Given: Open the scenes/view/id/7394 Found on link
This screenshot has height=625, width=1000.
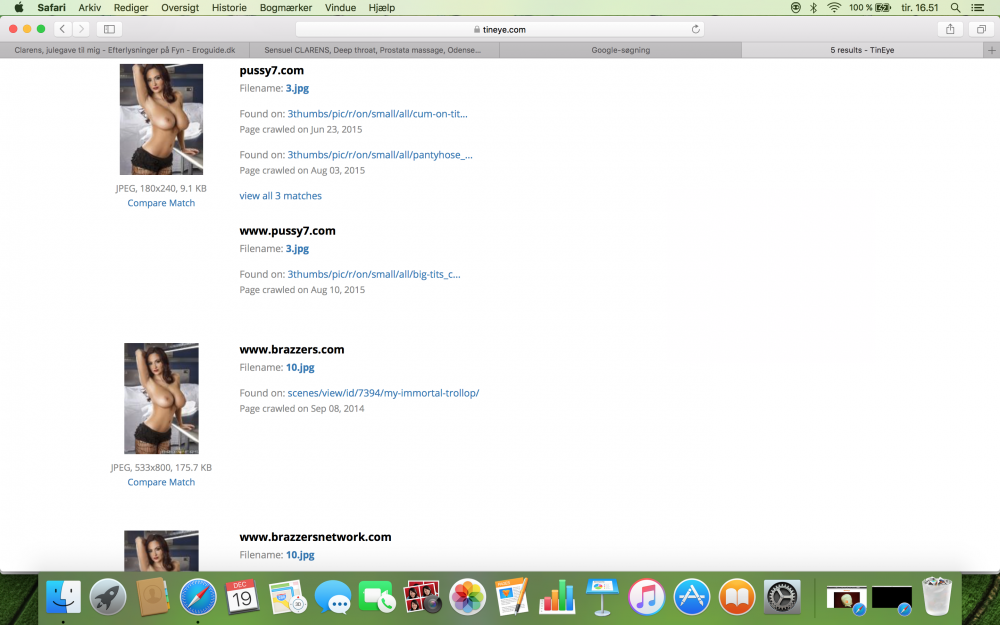Looking at the screenshot, I should click(383, 393).
